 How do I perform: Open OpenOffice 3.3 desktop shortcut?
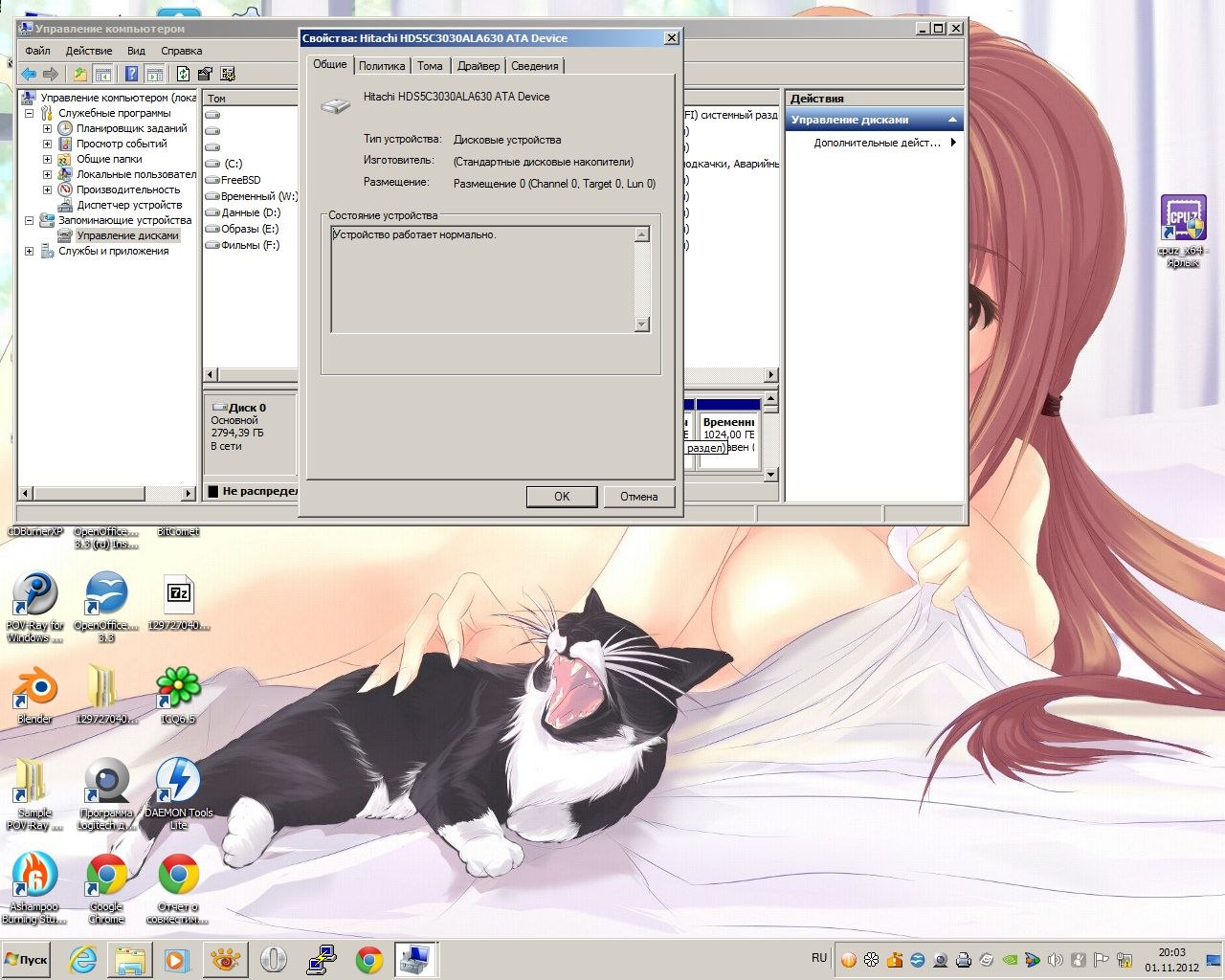(106, 608)
